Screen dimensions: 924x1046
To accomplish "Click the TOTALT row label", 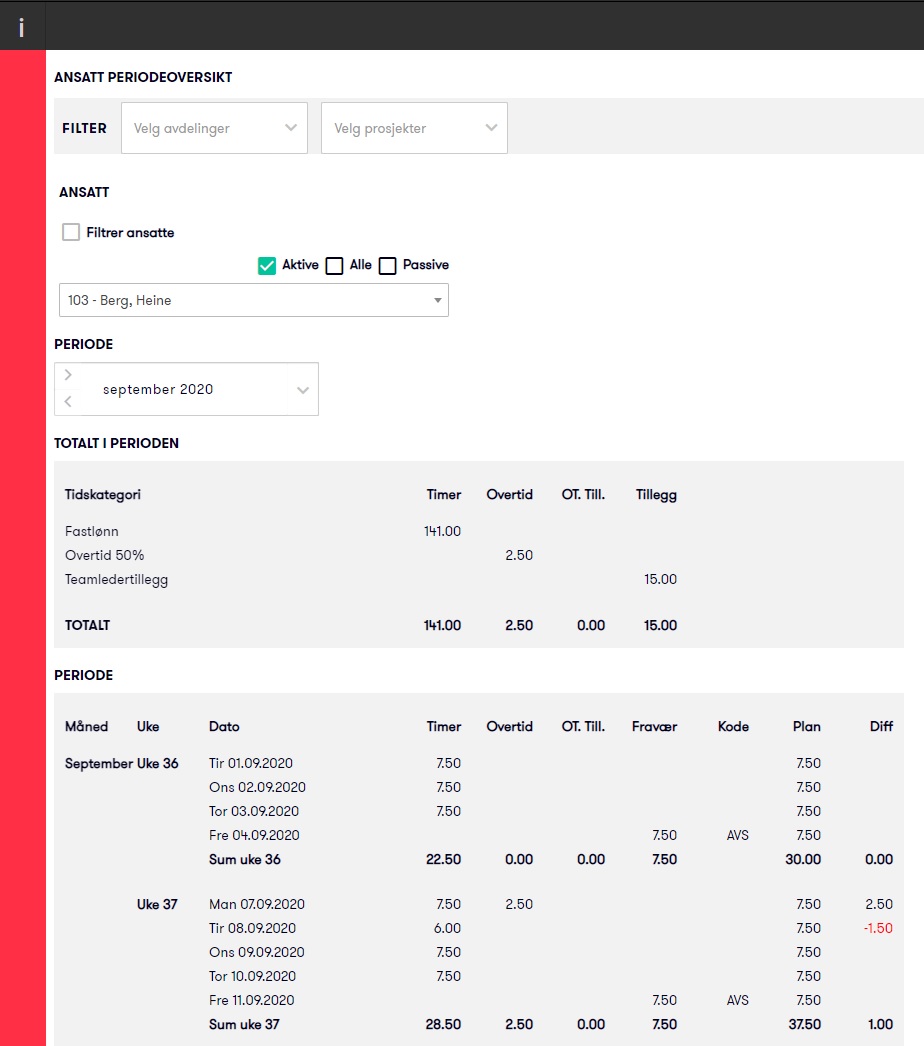I will click(x=87, y=625).
